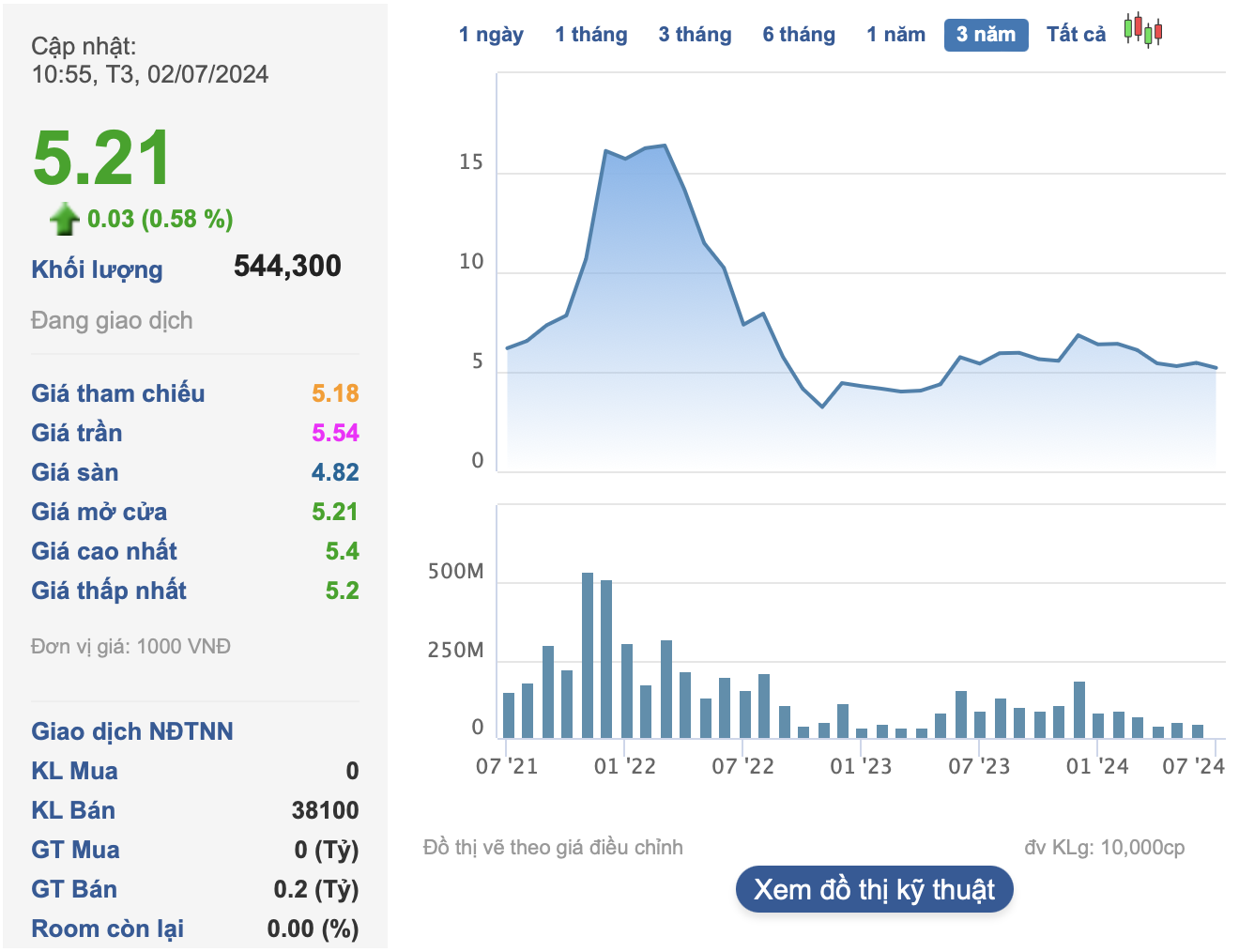Click the Đơn vị giá: 1000 VNĐ note
The width and height of the screenshot is (1239, 952).
click(x=130, y=647)
